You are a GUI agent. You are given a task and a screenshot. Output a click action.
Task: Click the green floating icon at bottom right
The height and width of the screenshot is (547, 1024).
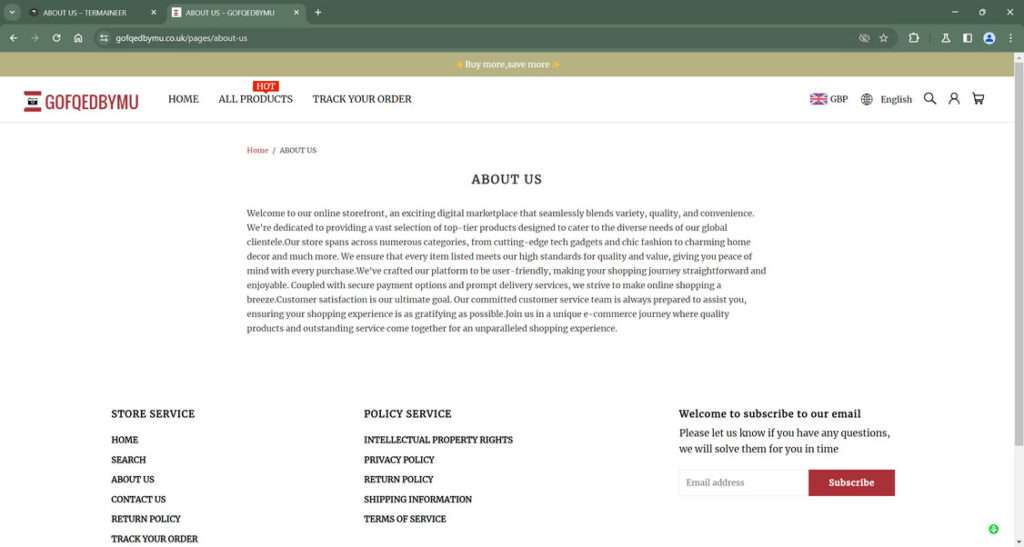coord(993,529)
